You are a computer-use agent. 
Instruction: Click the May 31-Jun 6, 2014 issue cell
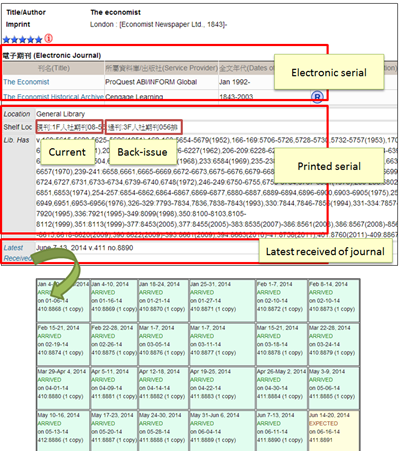[x=222, y=431]
